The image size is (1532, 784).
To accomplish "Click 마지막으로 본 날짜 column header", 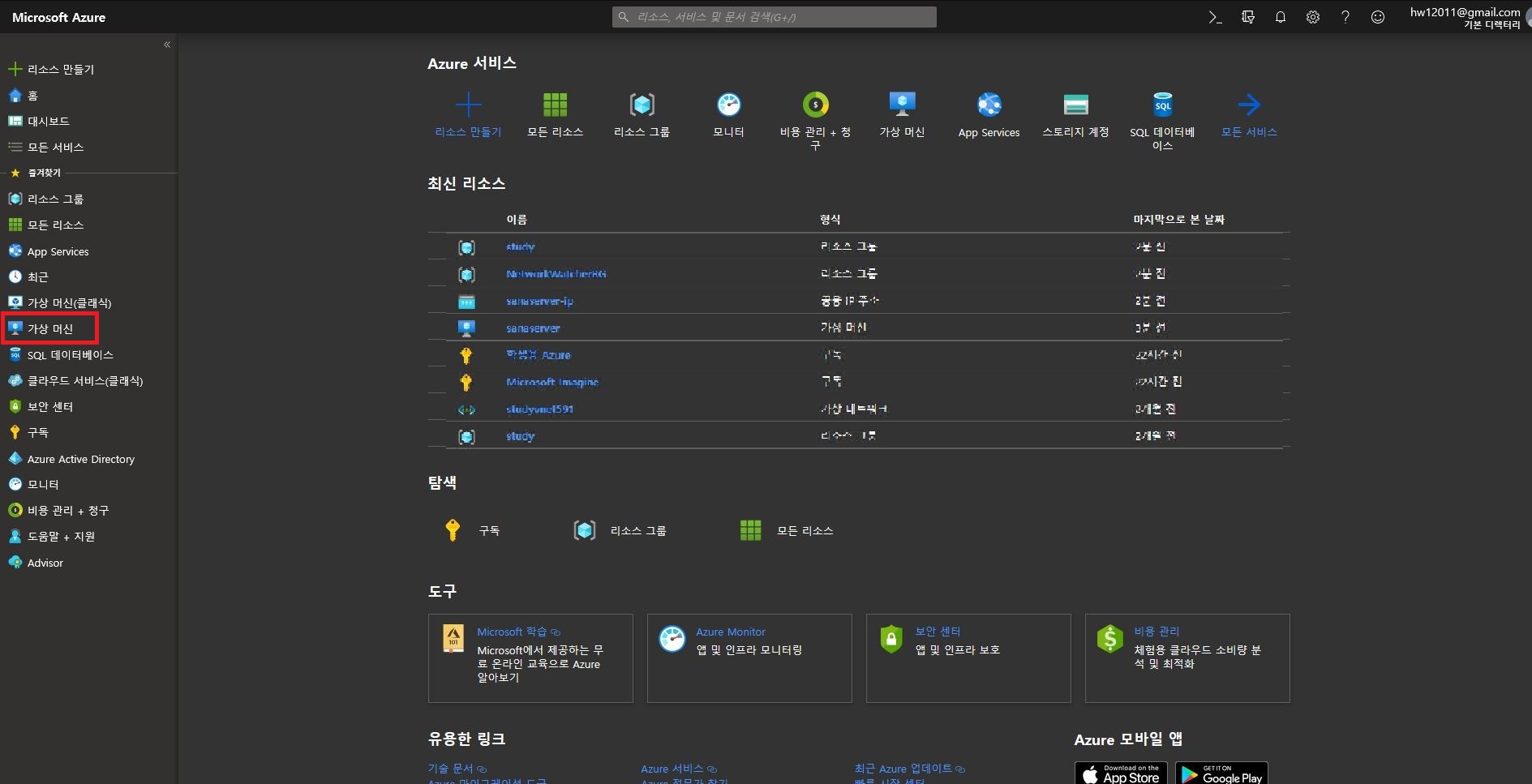I will (x=1178, y=220).
